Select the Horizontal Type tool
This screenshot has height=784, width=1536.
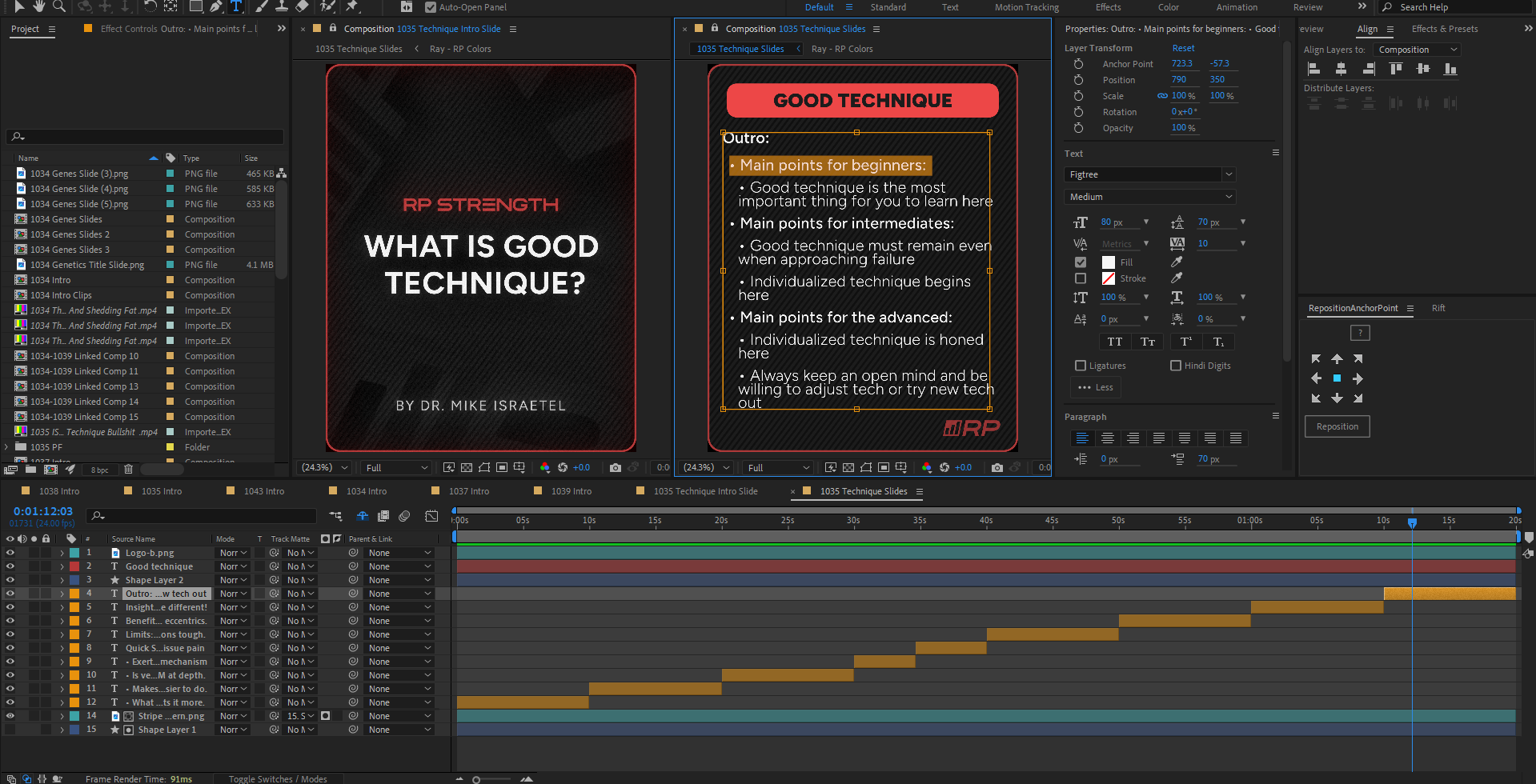236,6
